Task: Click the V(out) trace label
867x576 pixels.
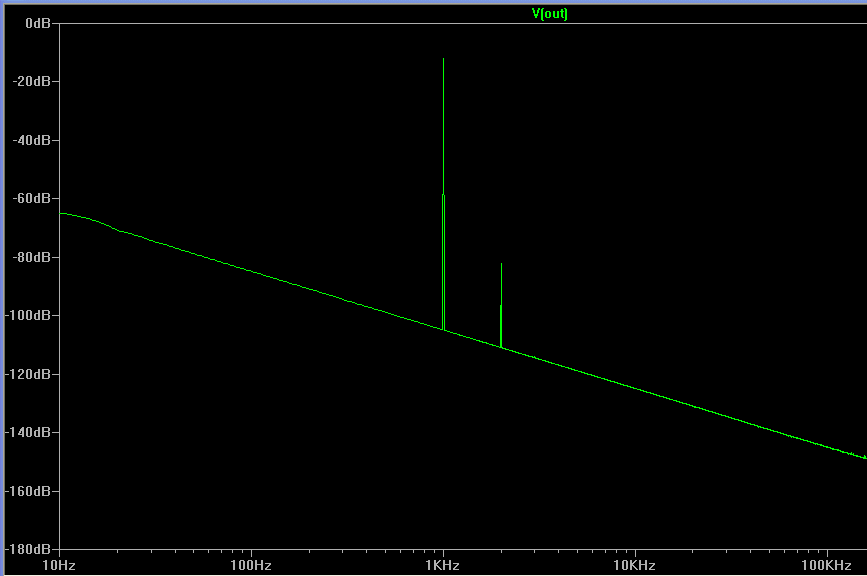Action: pyautogui.click(x=550, y=14)
